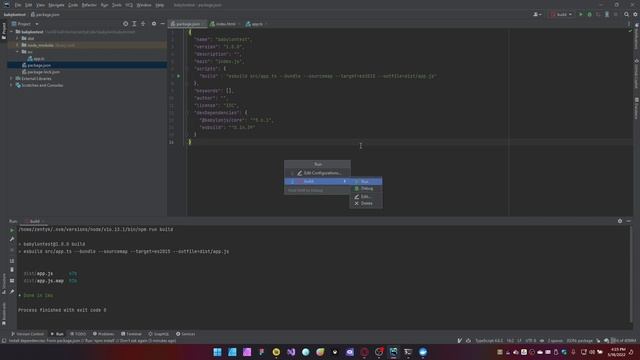Open the Tools menu

(117, 5)
